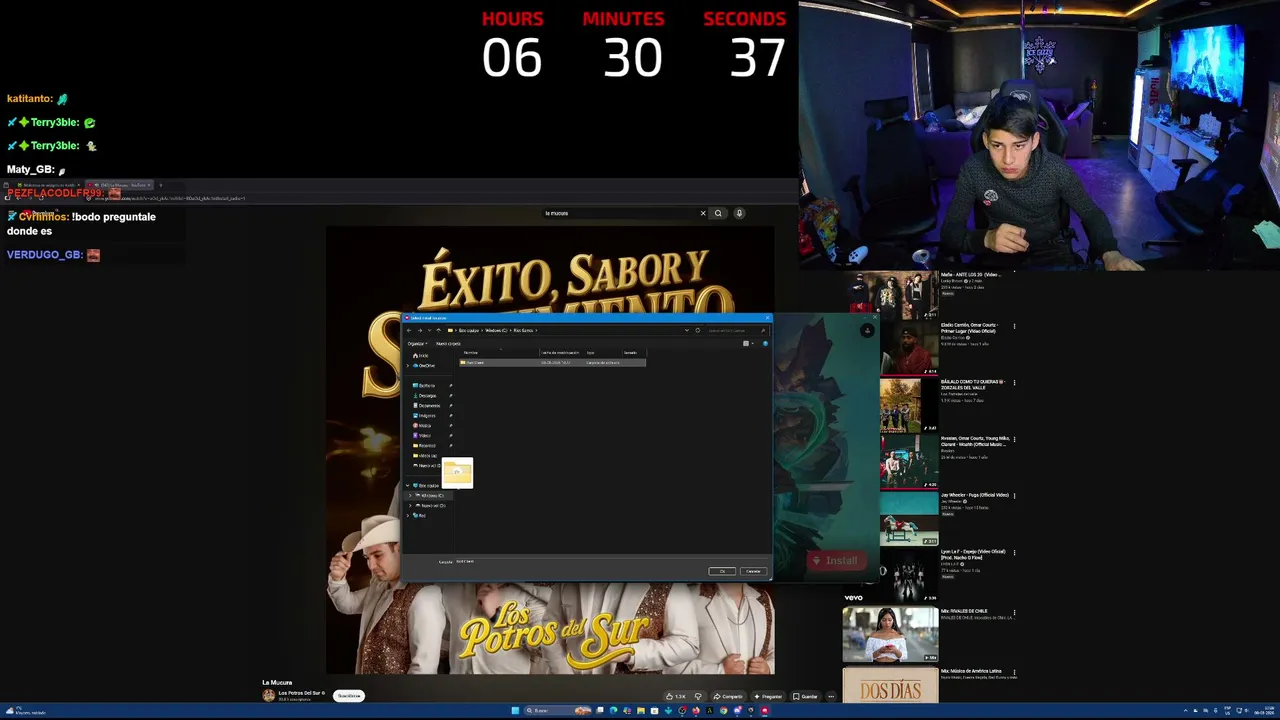Open a new browser tab
The image size is (1280, 720).
[x=160, y=185]
